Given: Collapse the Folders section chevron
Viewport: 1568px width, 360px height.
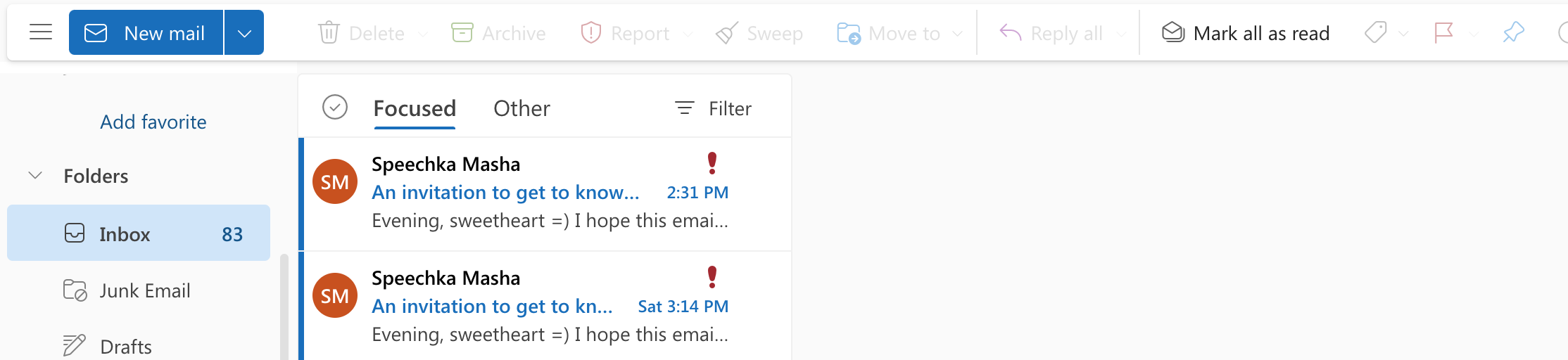Looking at the screenshot, I should tap(35, 175).
